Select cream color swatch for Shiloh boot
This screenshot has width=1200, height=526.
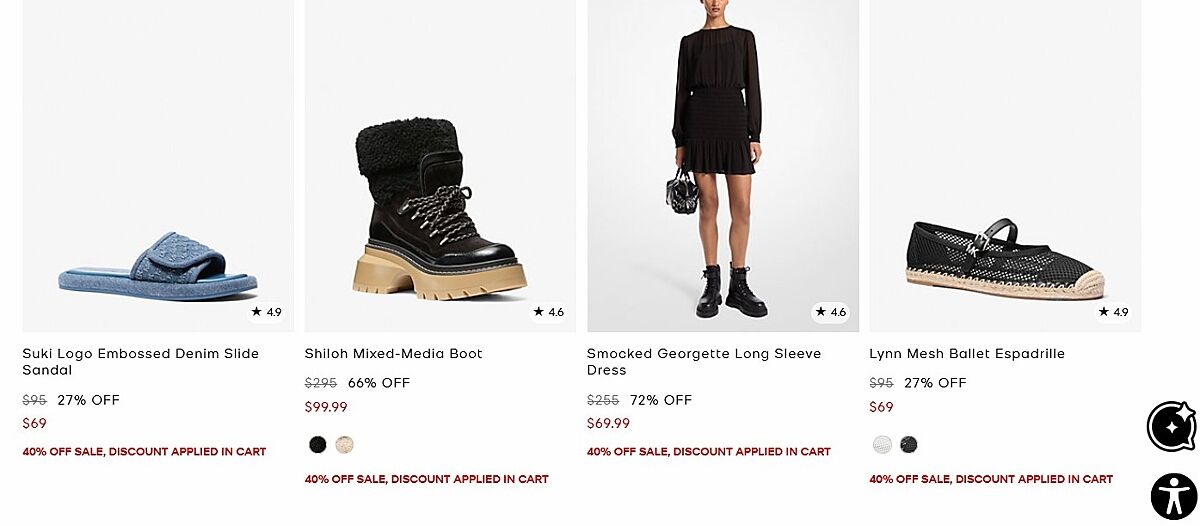345,445
